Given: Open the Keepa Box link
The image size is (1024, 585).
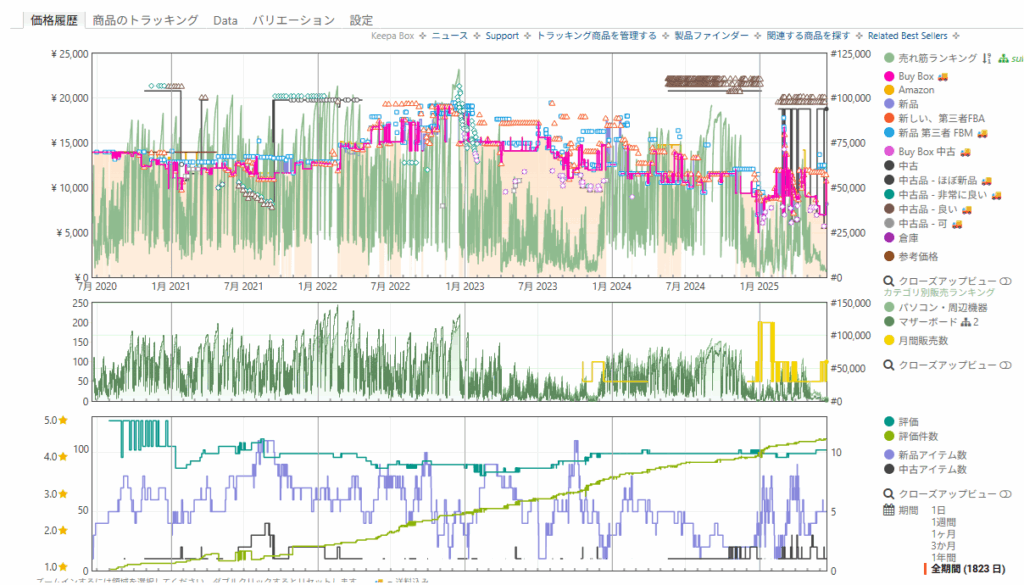Looking at the screenshot, I should pyautogui.click(x=392, y=36).
